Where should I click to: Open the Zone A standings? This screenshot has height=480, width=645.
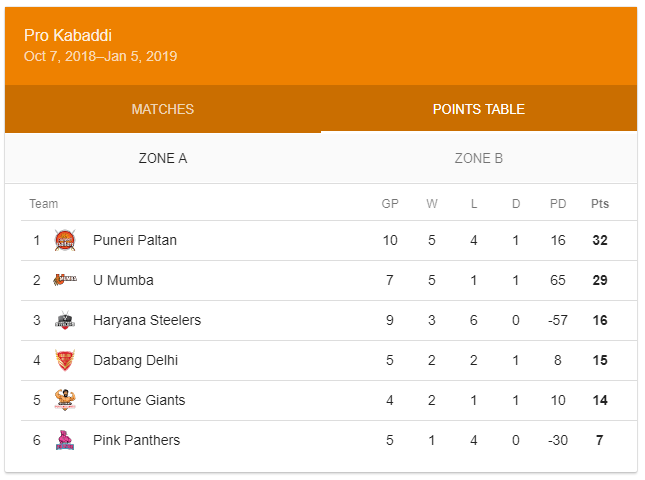[x=163, y=158]
